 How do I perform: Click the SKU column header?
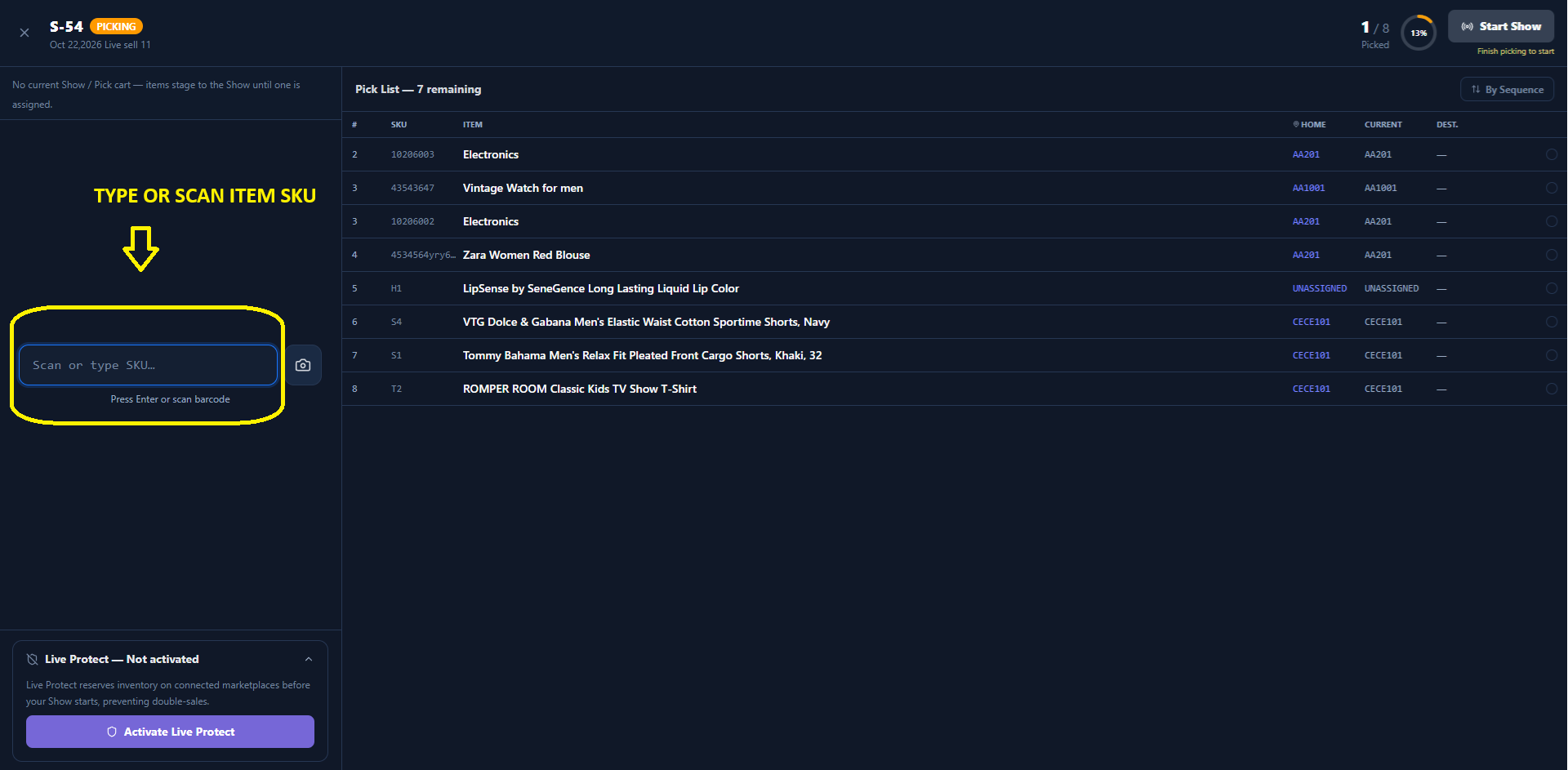[x=399, y=125]
